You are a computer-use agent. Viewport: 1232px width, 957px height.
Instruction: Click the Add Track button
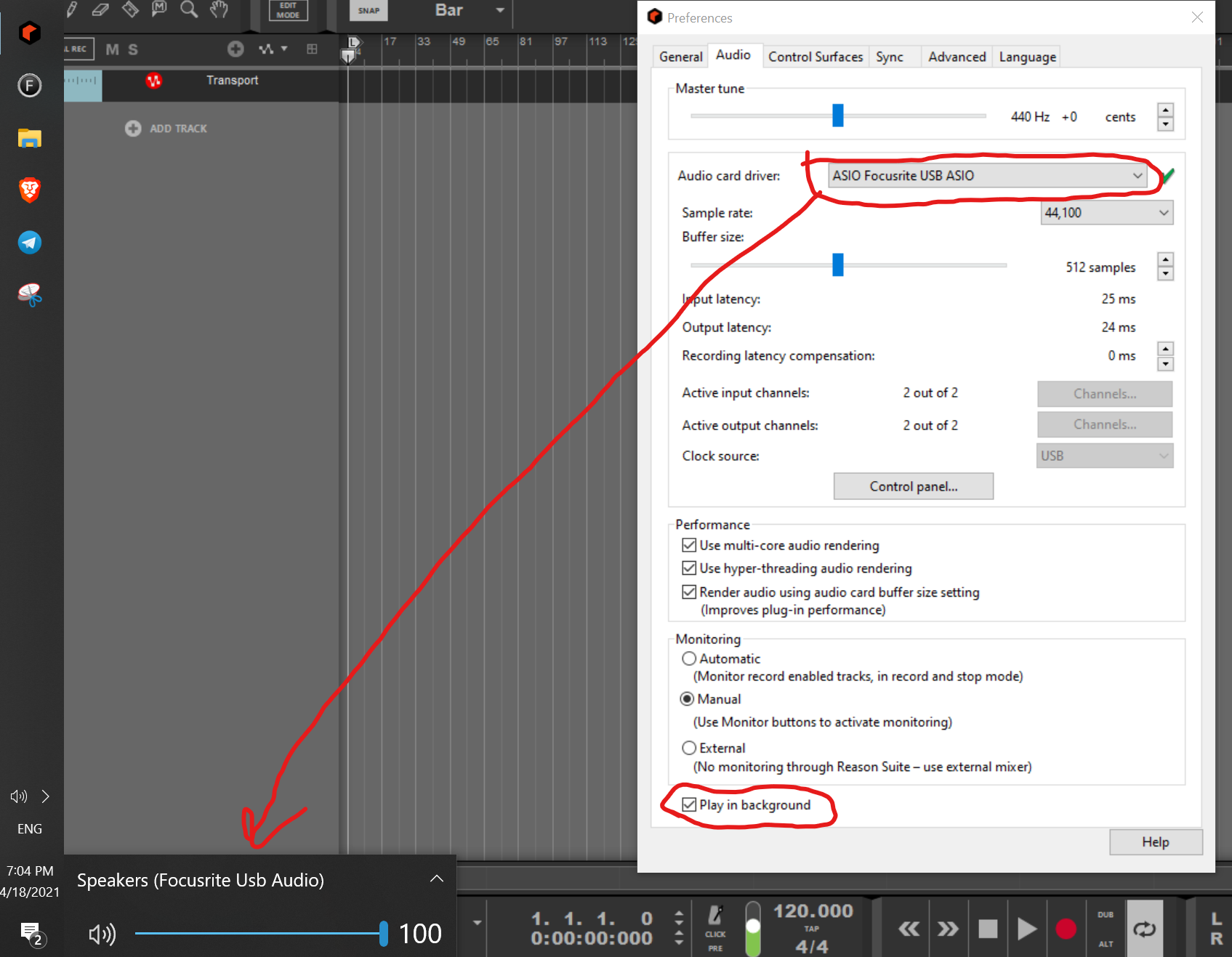(166, 129)
